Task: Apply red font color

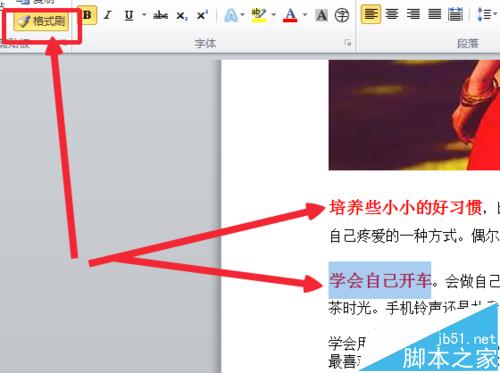Action: [290, 15]
